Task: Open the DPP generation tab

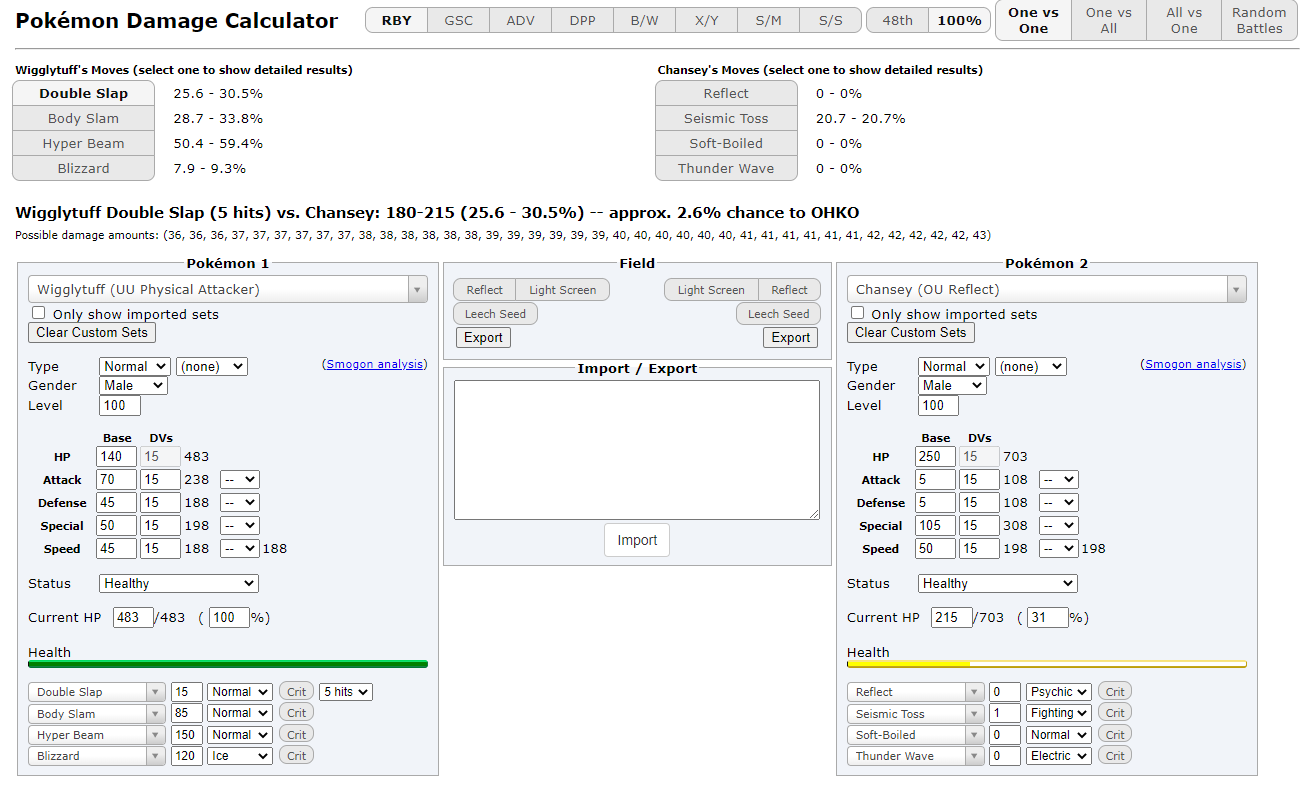Action: (583, 20)
